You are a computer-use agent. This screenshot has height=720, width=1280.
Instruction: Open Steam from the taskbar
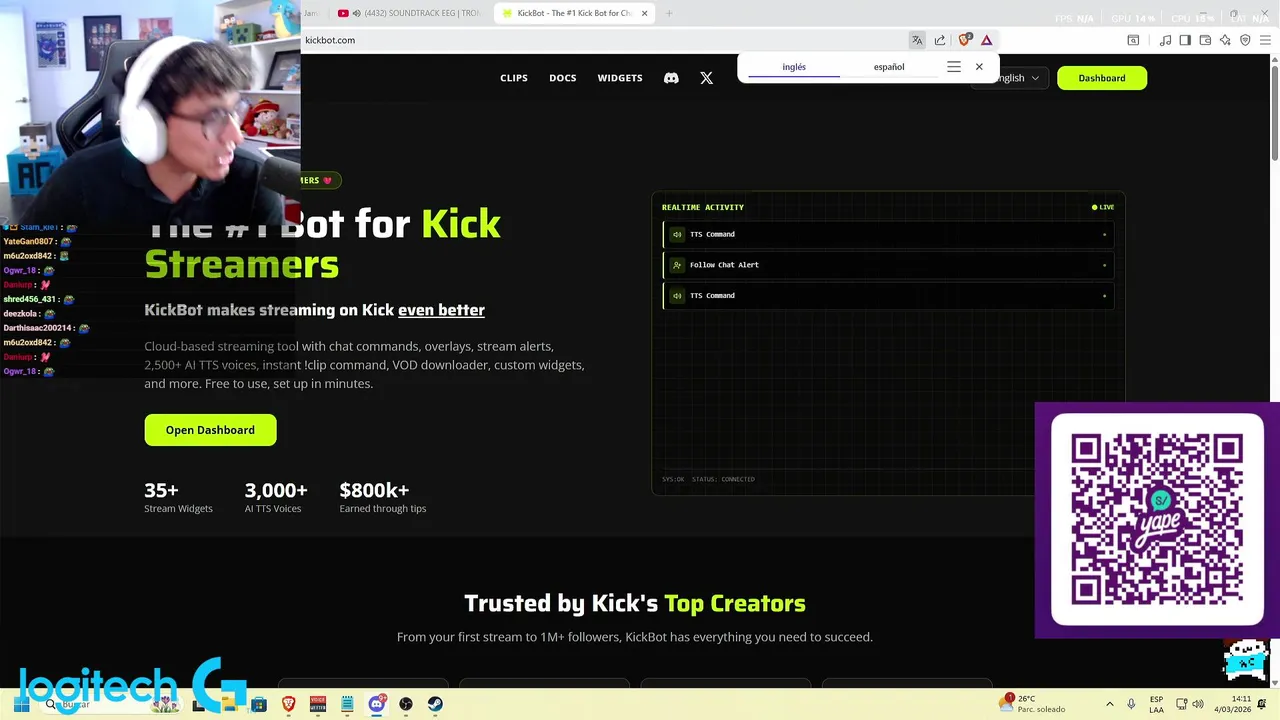point(435,704)
